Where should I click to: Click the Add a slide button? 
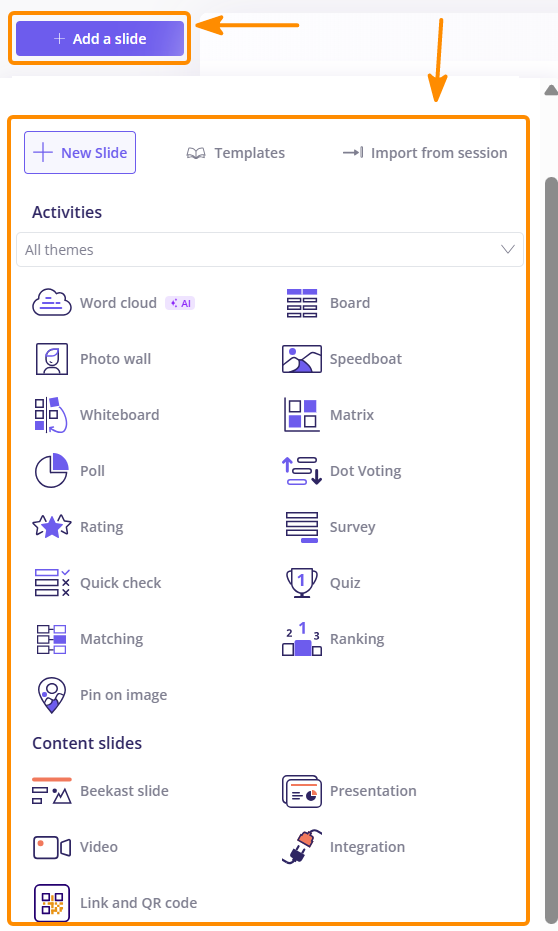click(x=100, y=39)
